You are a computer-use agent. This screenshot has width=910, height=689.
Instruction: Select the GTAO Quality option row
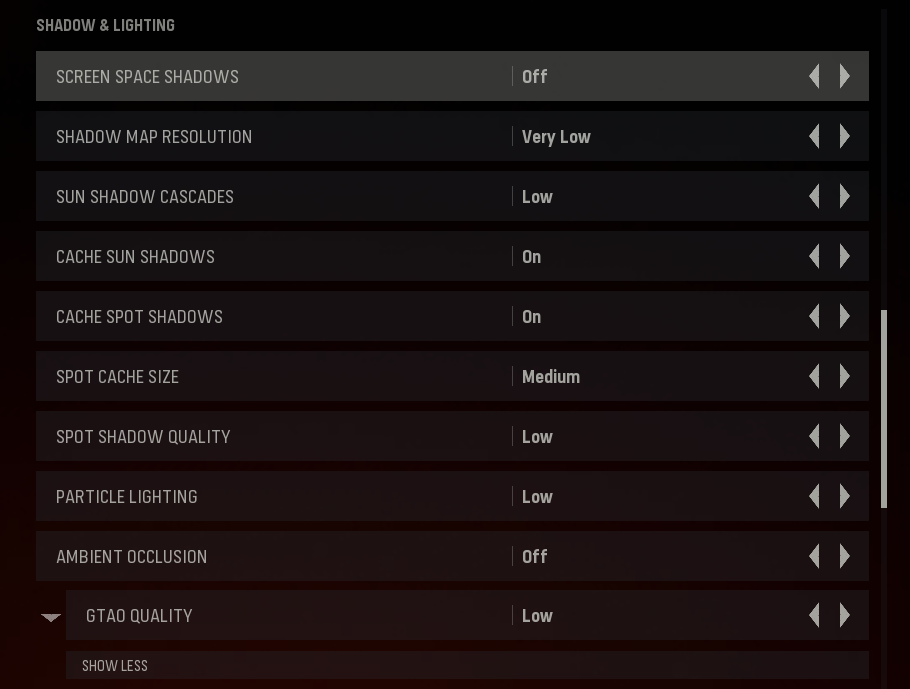(467, 615)
